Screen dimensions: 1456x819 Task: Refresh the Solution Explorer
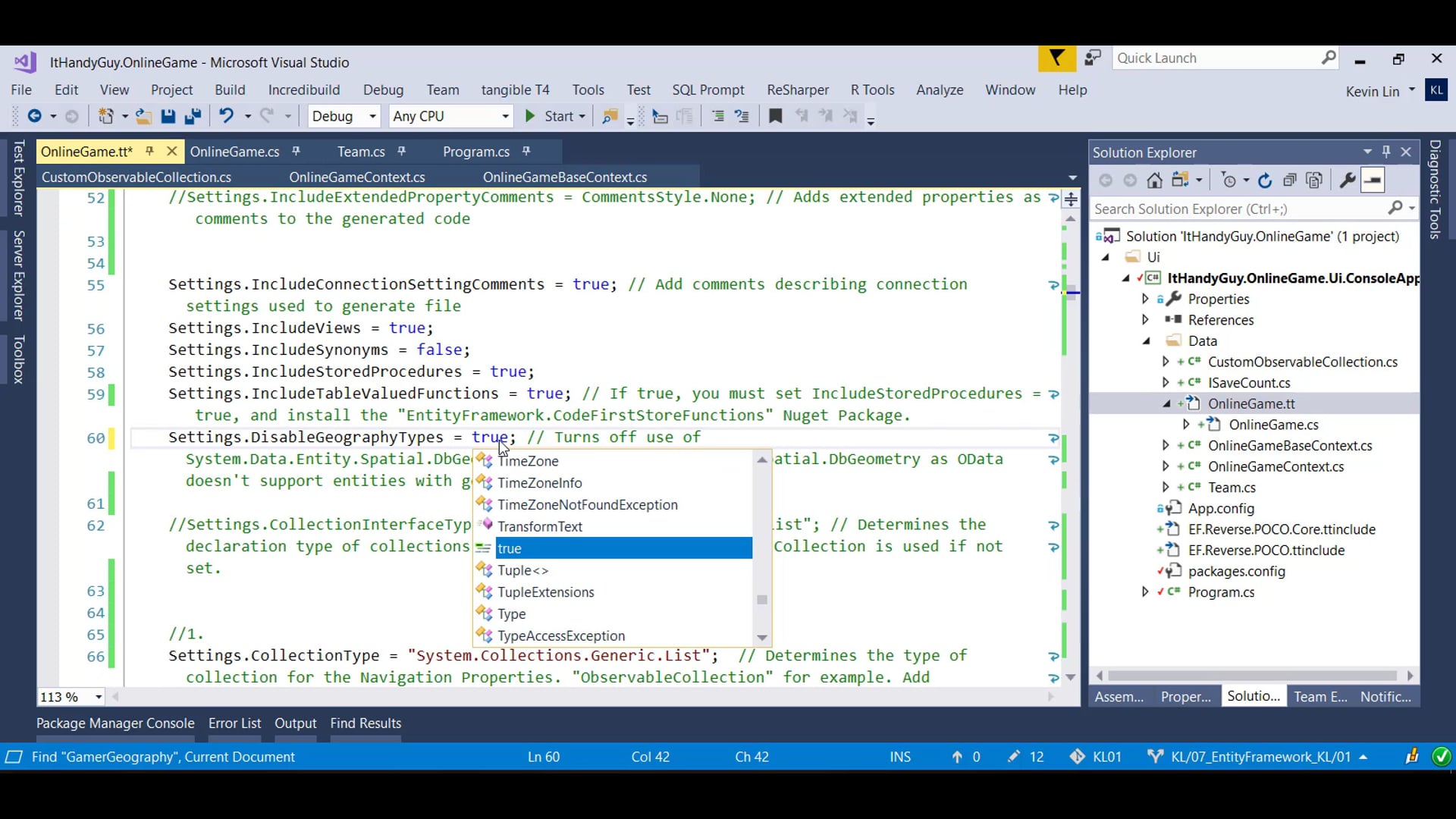click(x=1265, y=180)
